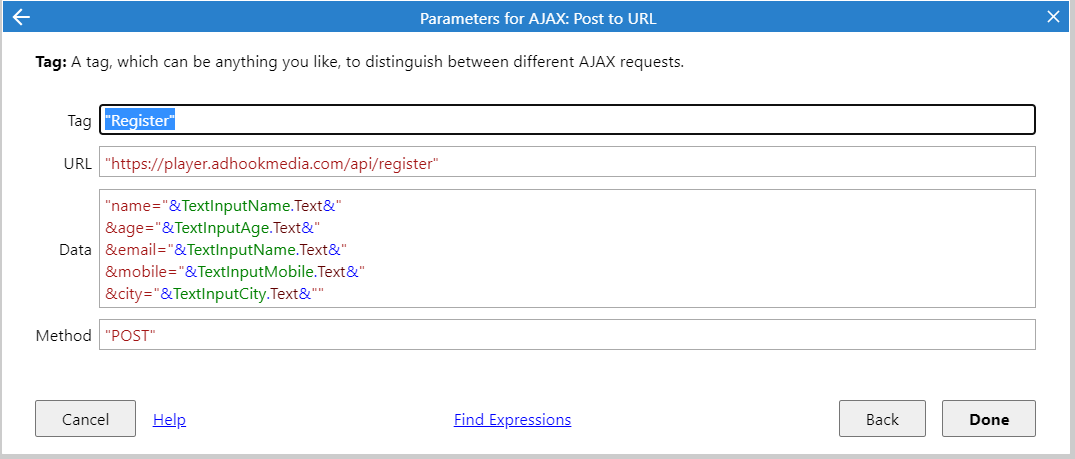Click the Data label beside the text area

75,250
